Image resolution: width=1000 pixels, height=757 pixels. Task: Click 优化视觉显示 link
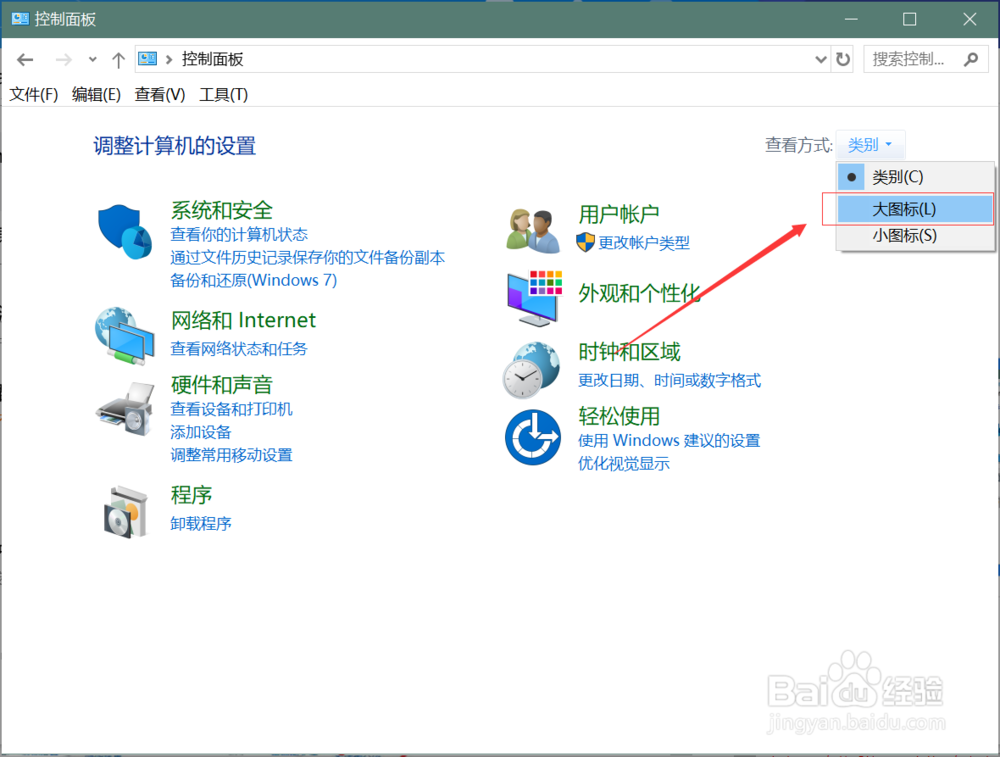[623, 464]
